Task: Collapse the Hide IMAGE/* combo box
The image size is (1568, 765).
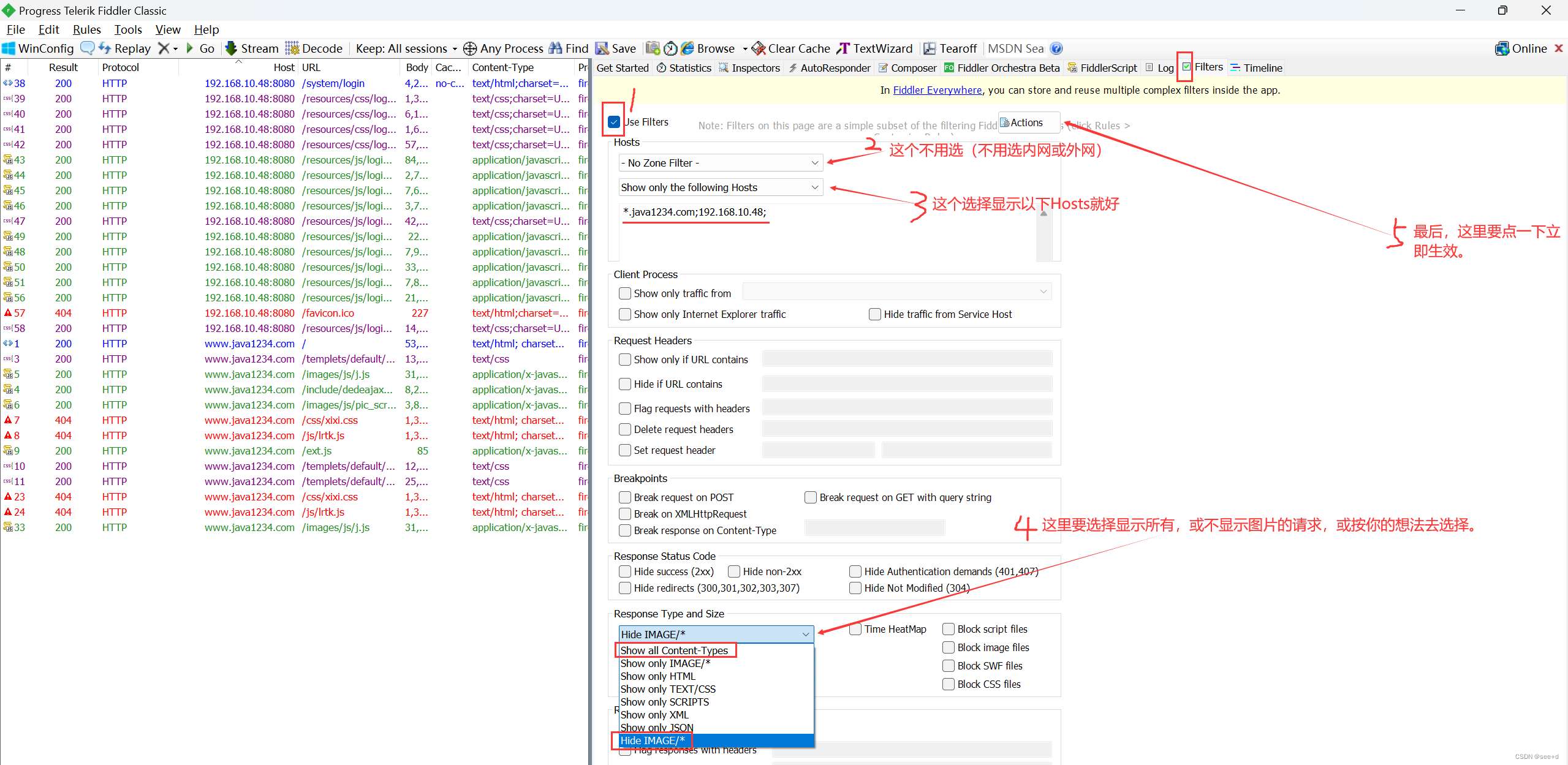Action: pyautogui.click(x=716, y=635)
